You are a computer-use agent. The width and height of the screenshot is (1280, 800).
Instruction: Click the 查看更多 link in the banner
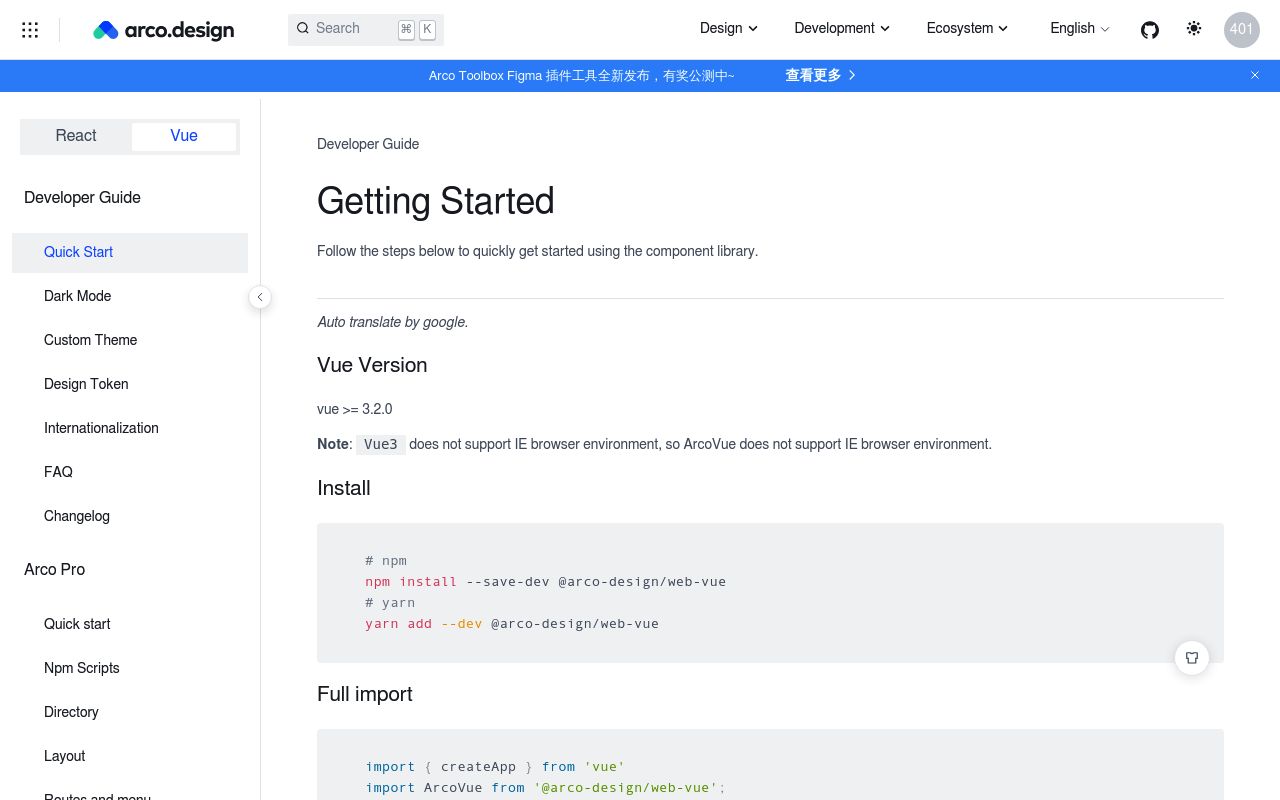820,75
